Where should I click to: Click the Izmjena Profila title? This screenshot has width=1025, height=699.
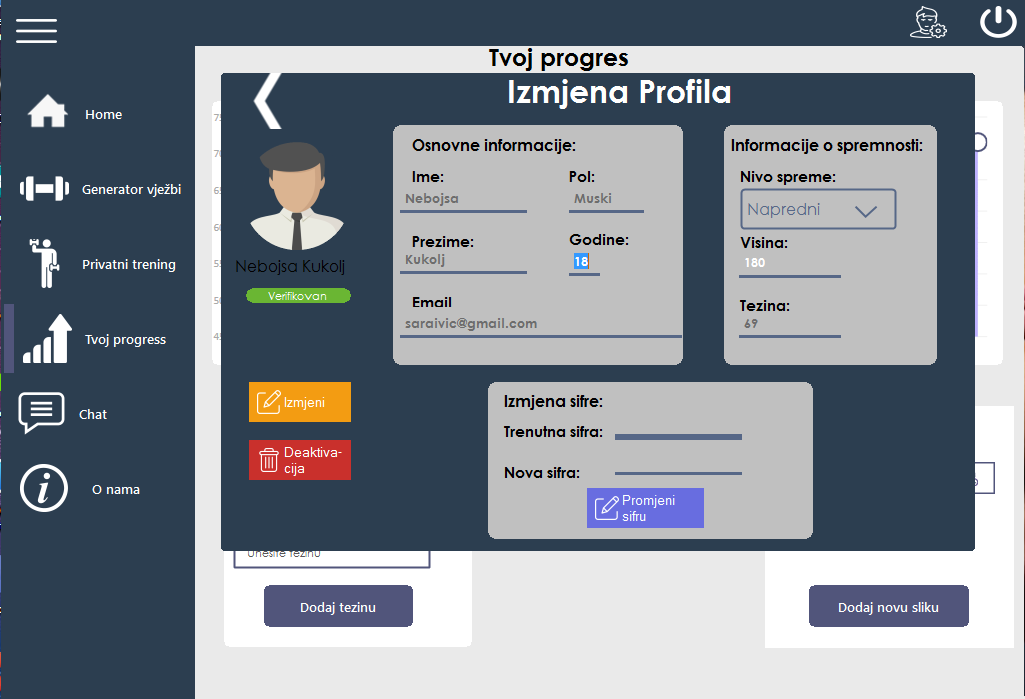click(619, 92)
